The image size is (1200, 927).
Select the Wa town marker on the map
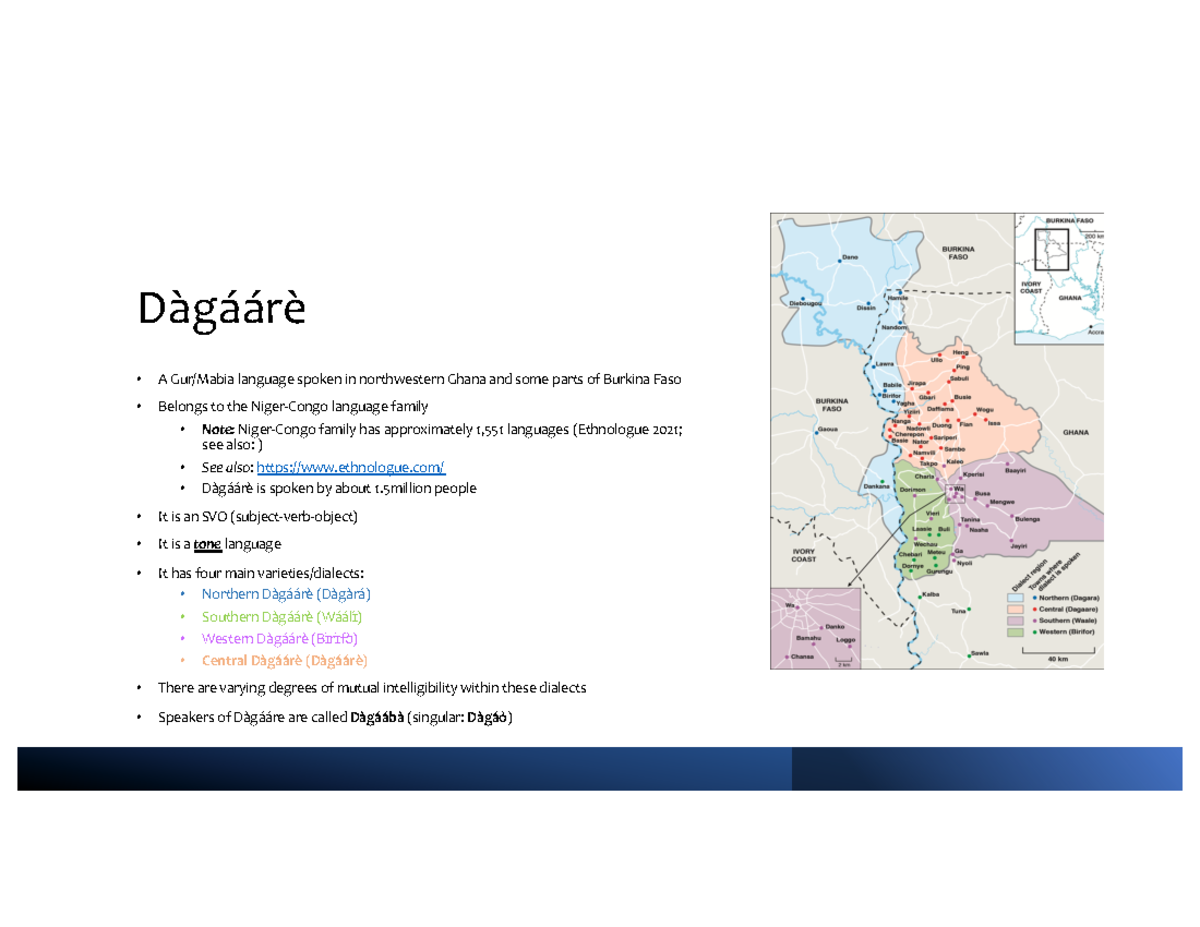951,489
